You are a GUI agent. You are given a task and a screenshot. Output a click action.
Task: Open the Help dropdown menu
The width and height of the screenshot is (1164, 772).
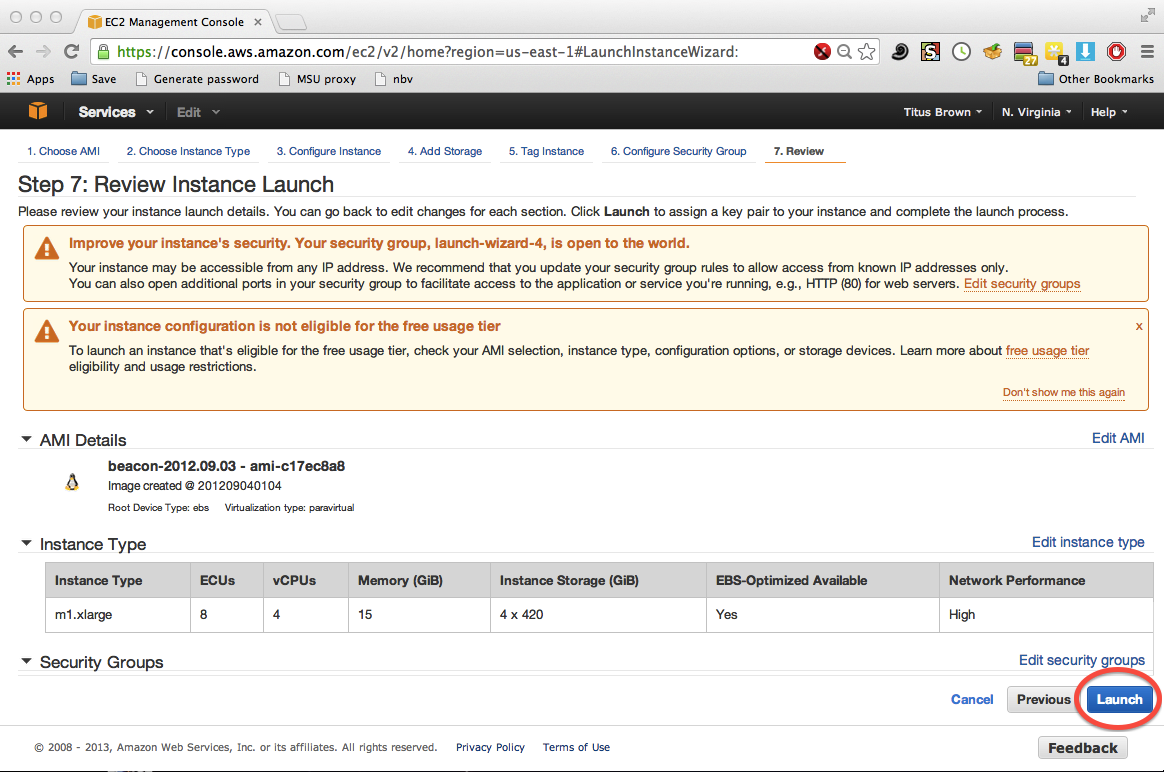pyautogui.click(x=1109, y=112)
